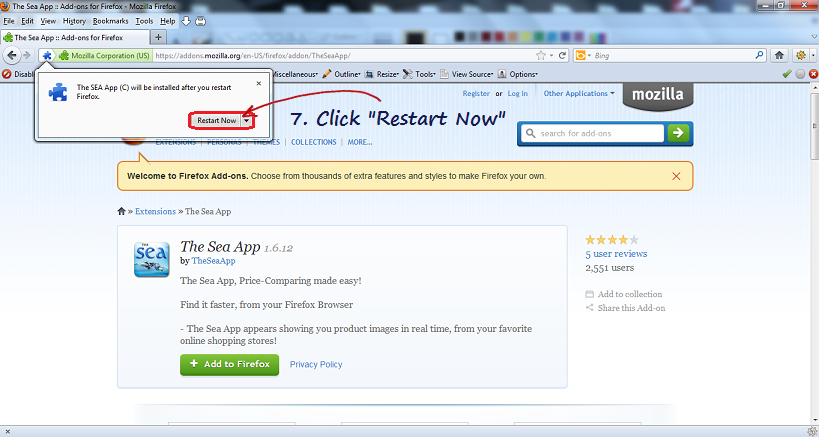This screenshot has width=819, height=437.
Task: Dismiss the Welcome to Firefox Add-ons banner
Action: point(676,176)
